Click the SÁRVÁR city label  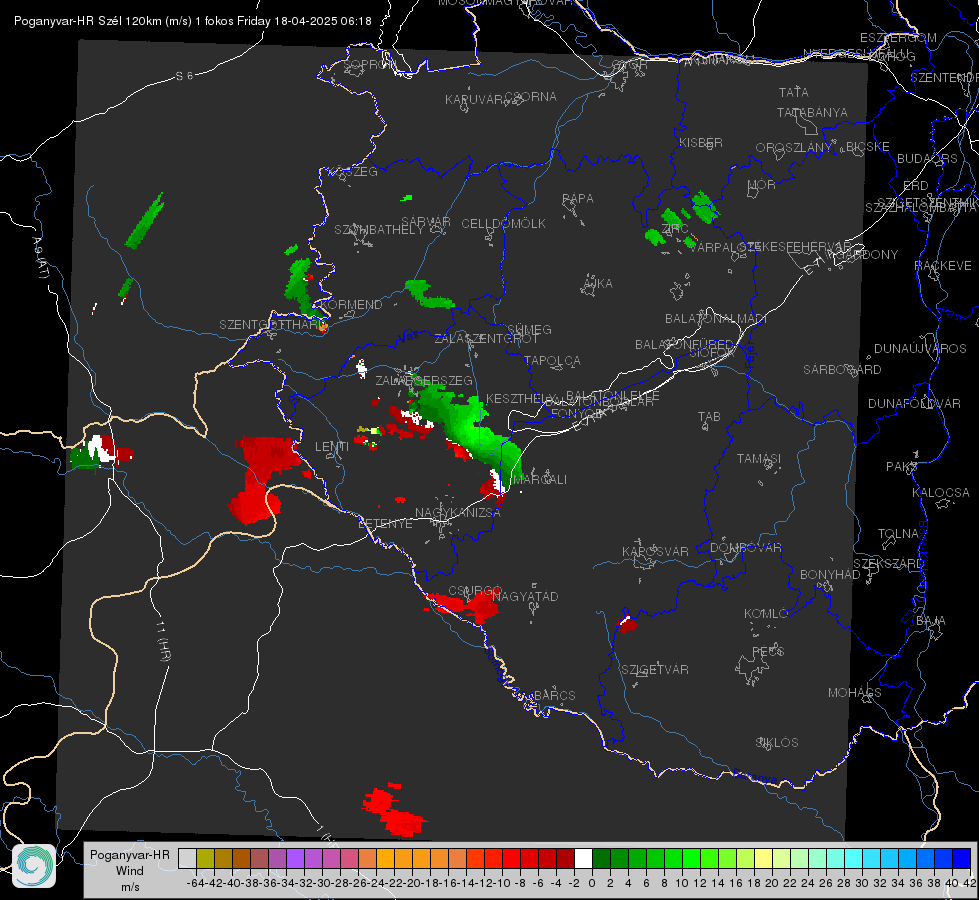coord(426,222)
